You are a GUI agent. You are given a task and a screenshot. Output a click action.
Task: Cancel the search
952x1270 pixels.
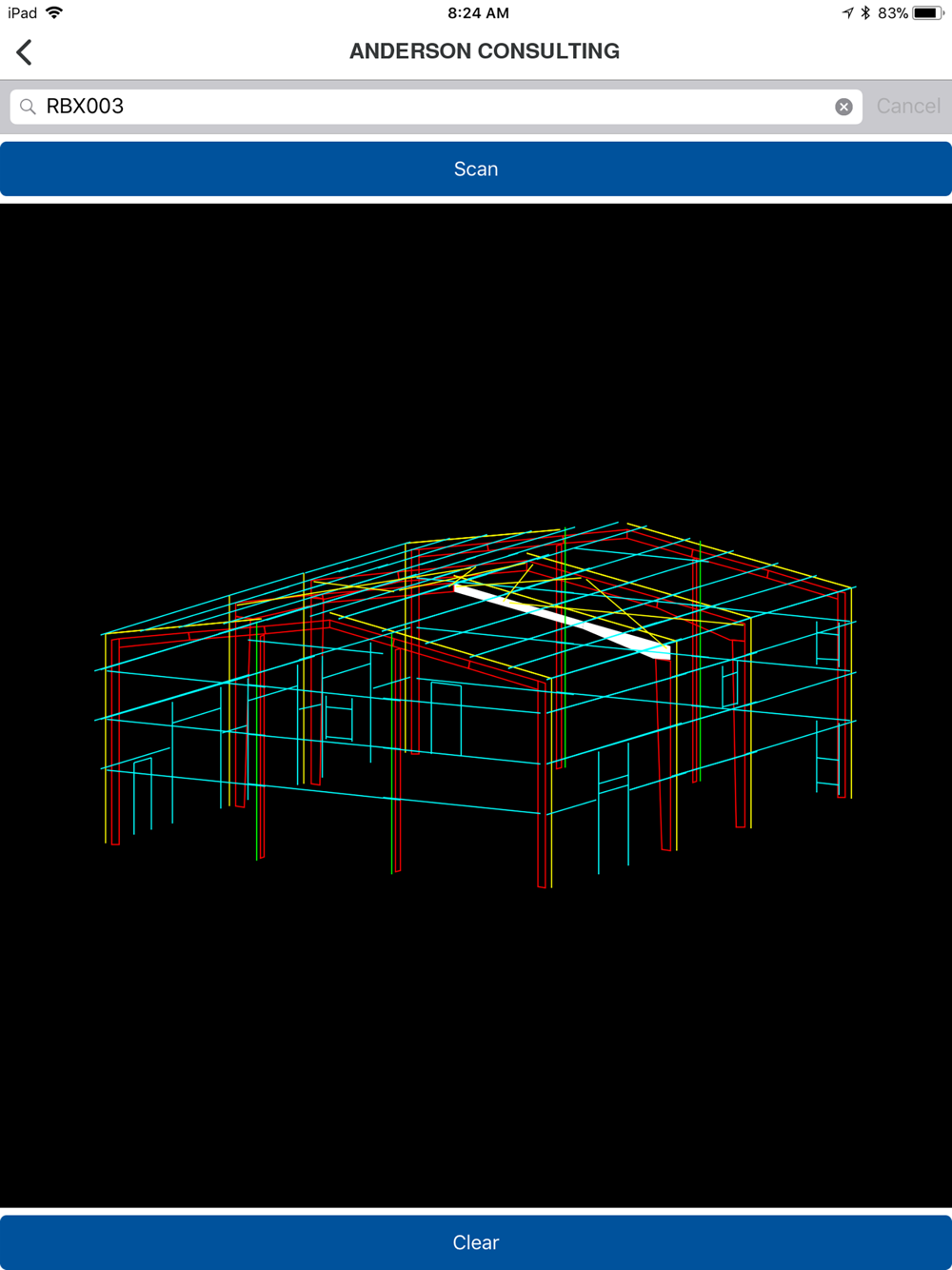coord(908,107)
